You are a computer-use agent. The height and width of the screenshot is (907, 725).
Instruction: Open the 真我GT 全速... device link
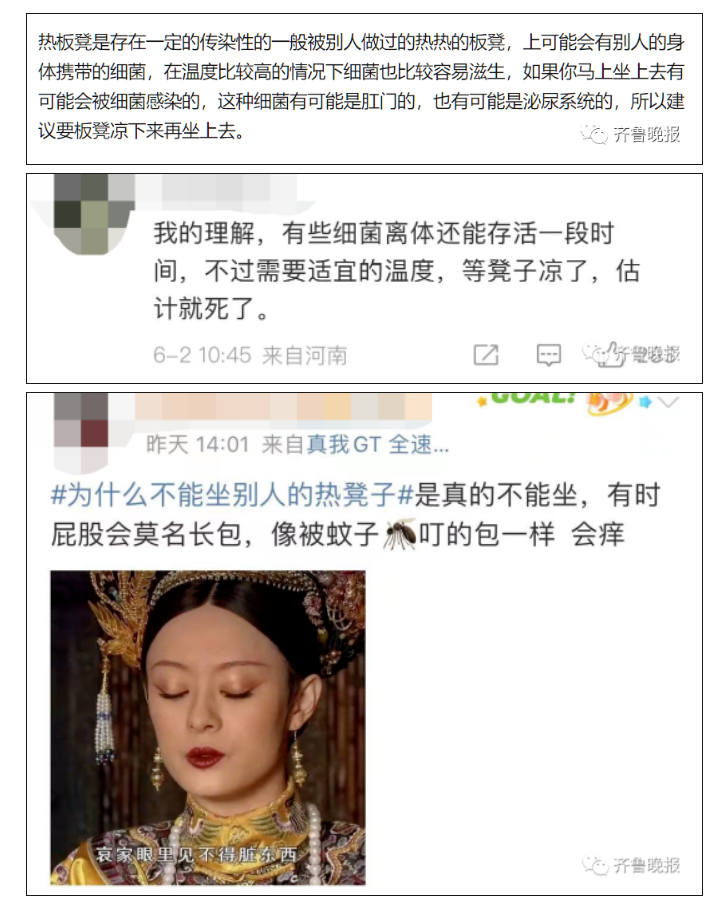[378, 445]
